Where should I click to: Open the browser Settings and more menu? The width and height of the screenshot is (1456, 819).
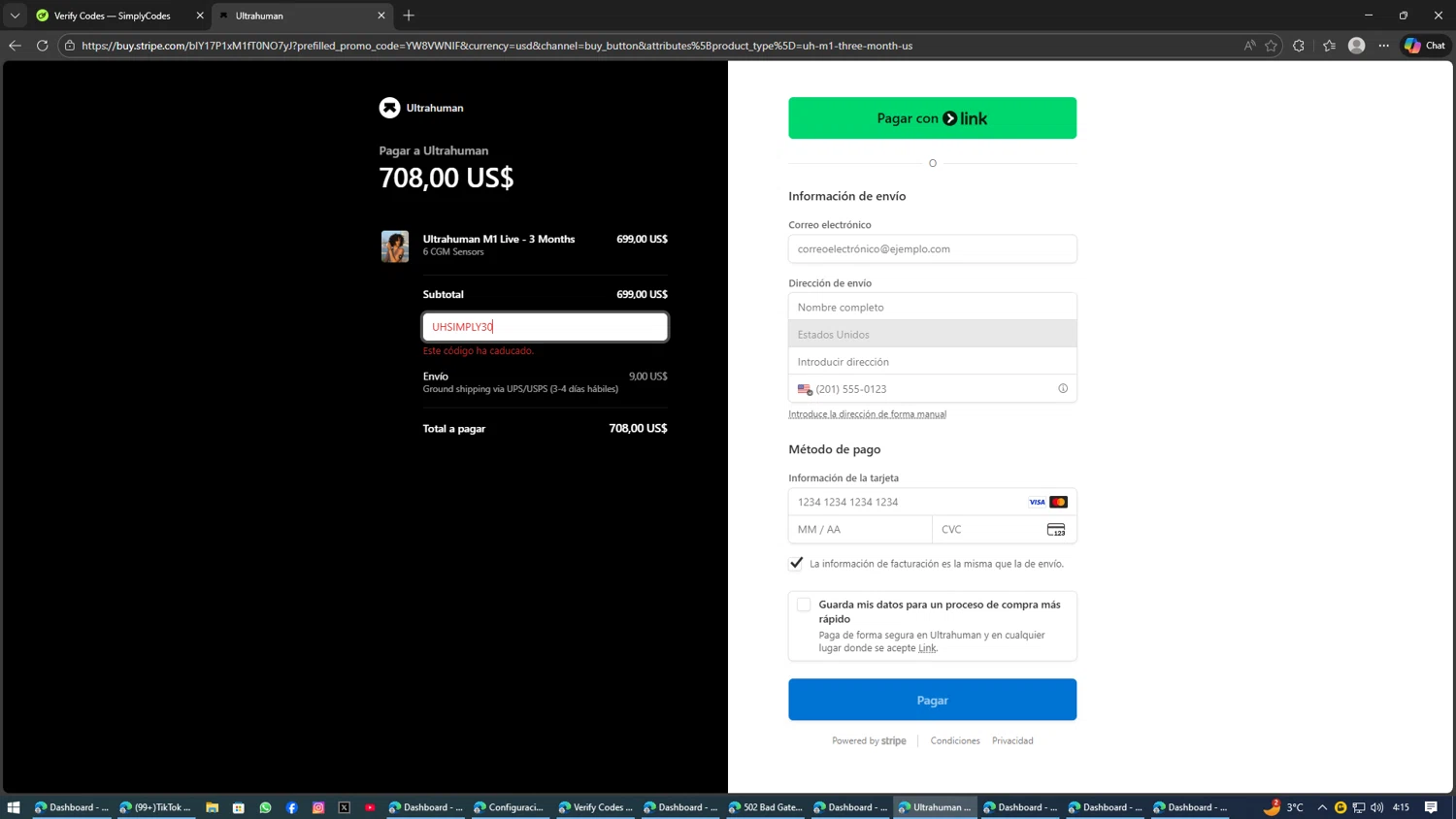pyautogui.click(x=1384, y=46)
